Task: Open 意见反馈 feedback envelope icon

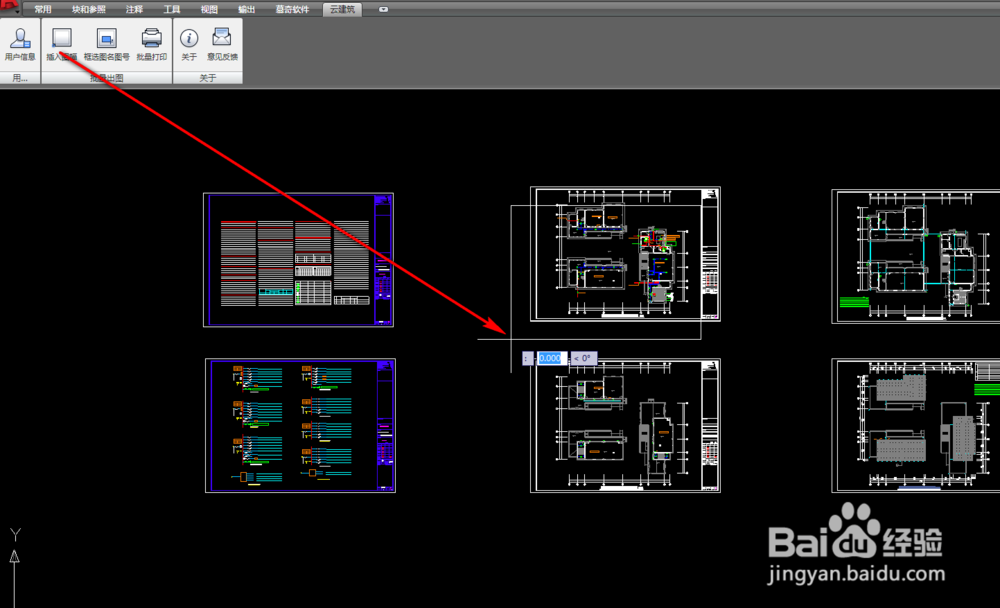Action: [x=222, y=44]
